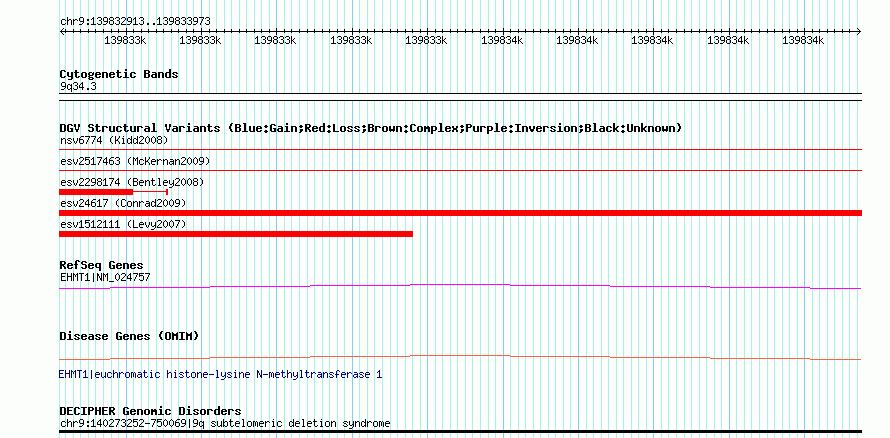Select the black DECIPHER disorder bar

pyautogui.click(x=460, y=432)
